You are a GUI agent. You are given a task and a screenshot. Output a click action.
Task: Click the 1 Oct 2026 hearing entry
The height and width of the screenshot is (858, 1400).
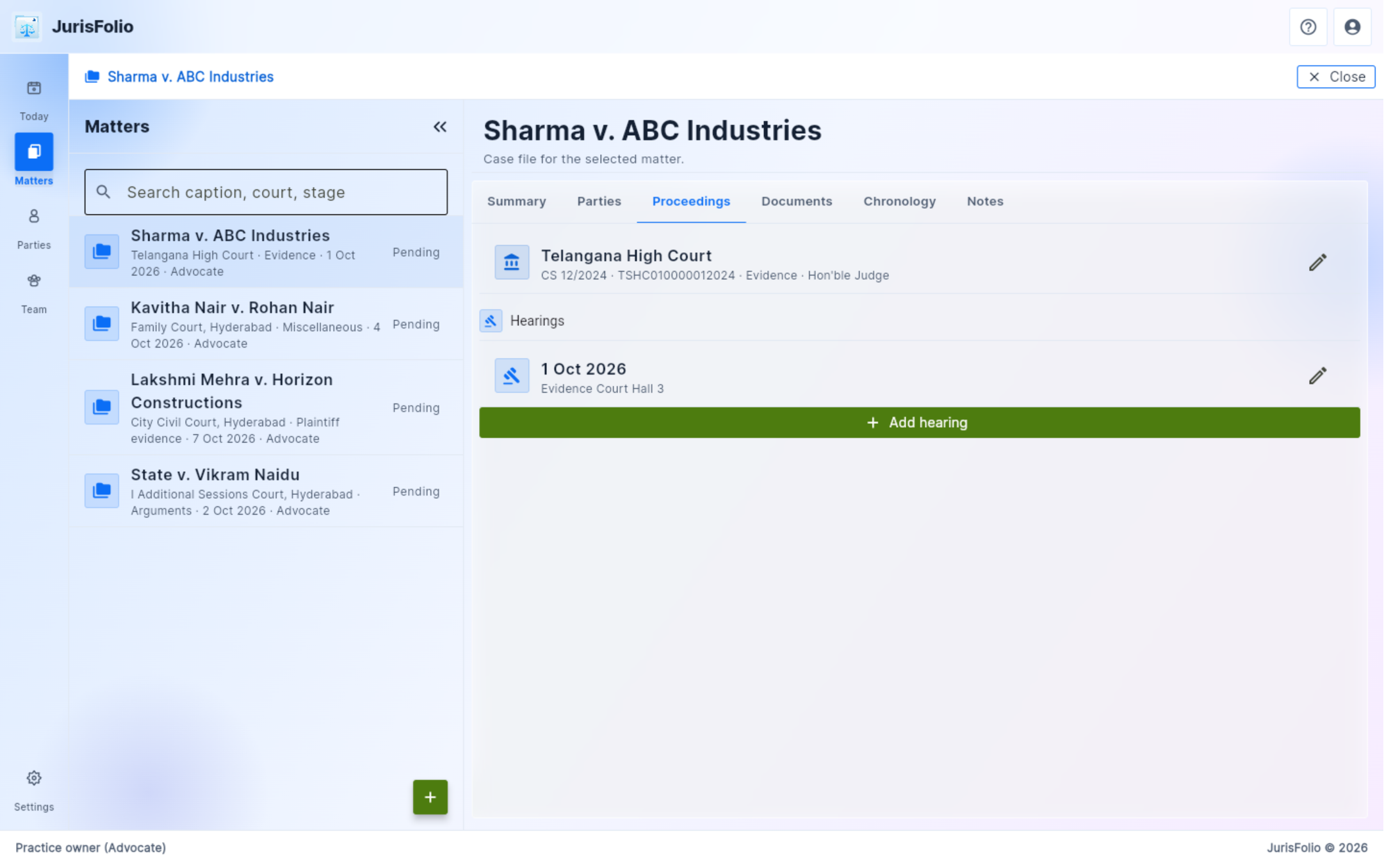pyautogui.click(x=919, y=376)
